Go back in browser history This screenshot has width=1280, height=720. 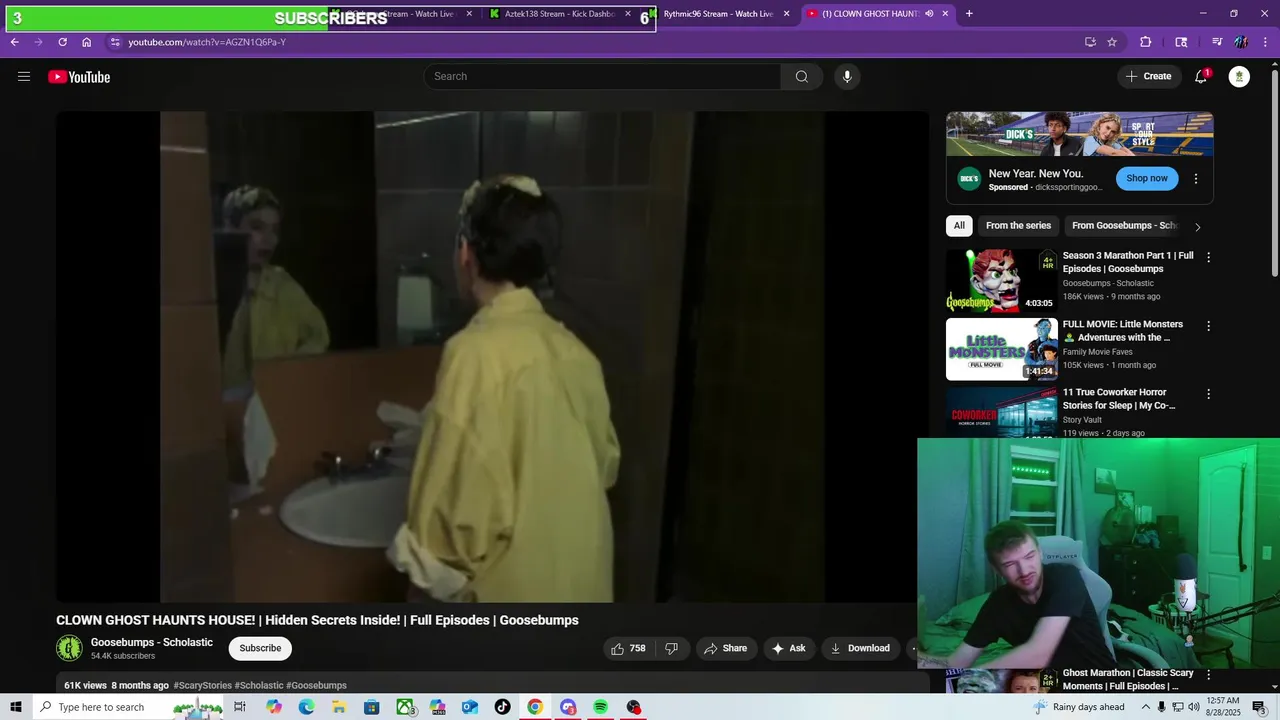point(14,42)
